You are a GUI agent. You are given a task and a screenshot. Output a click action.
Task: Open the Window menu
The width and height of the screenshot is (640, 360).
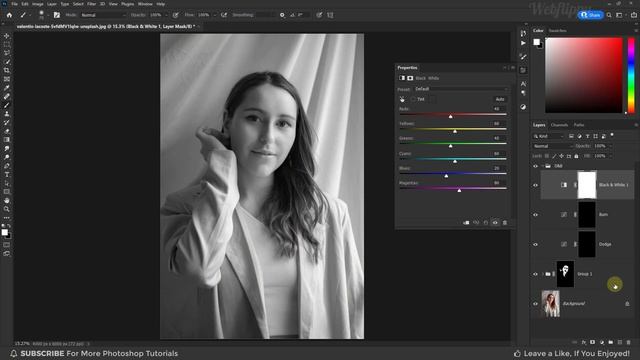pos(145,4)
